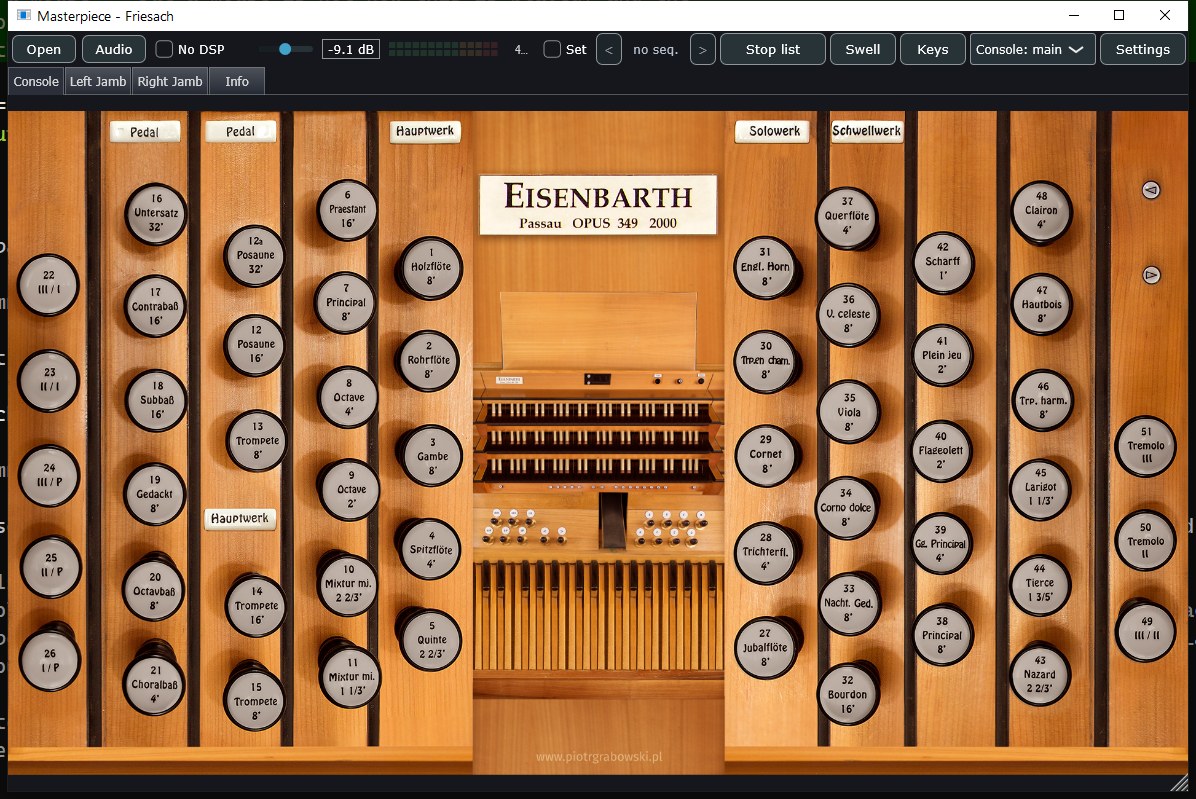Screen dimensions: 1196x799
Task: Toggle the Spitzflöte 4' stop
Action: 431,550
